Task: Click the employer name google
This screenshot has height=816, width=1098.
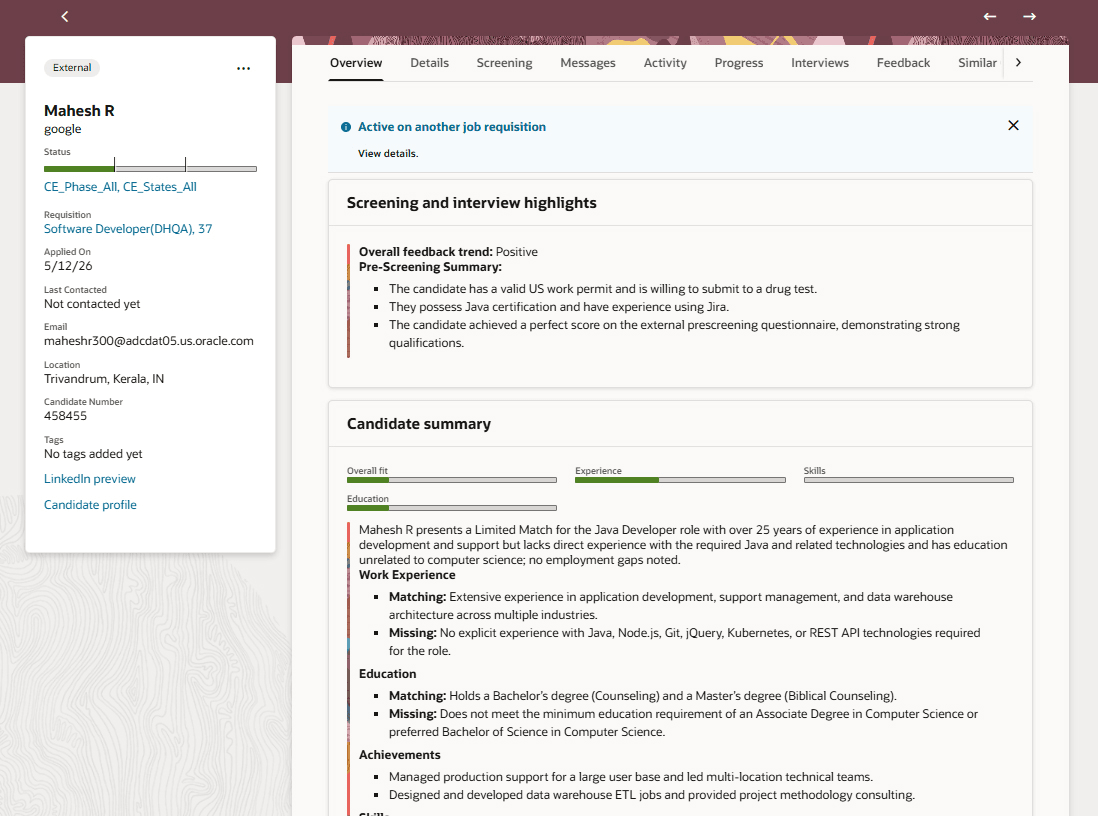Action: 62,129
